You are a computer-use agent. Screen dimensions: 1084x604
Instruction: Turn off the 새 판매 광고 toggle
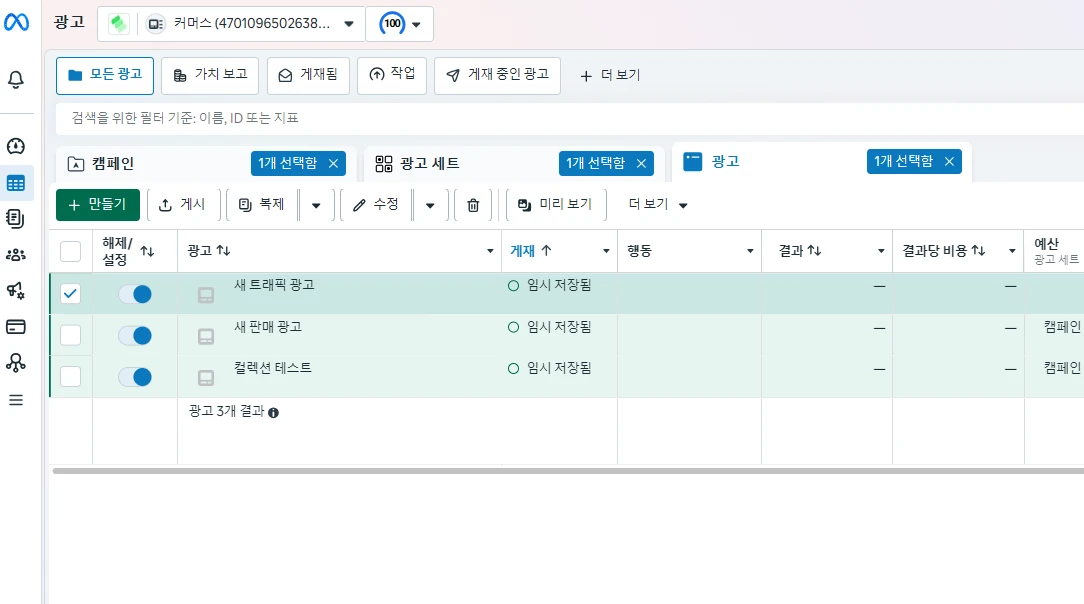(x=134, y=336)
